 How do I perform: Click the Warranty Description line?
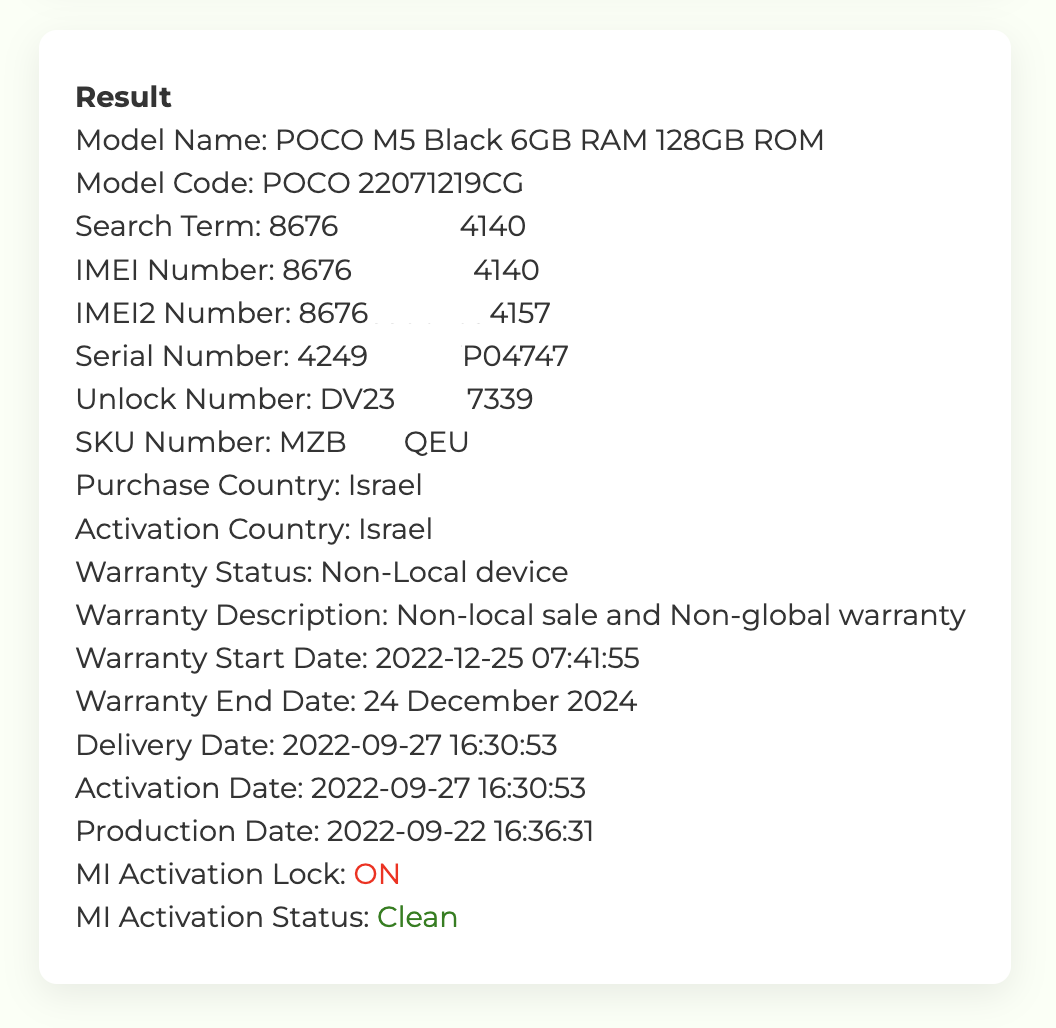(521, 616)
